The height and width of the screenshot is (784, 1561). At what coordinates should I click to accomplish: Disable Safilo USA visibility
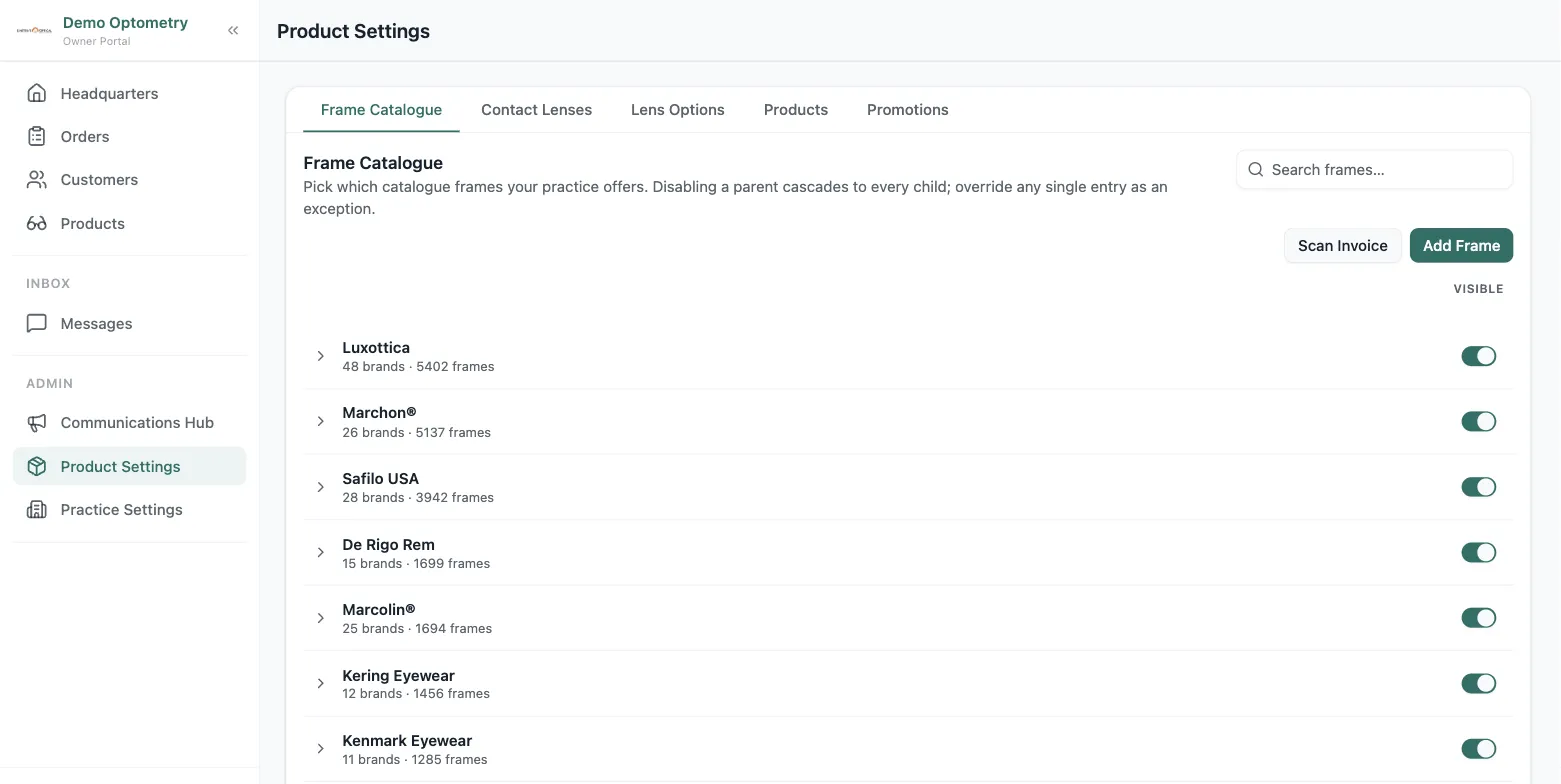1479,487
